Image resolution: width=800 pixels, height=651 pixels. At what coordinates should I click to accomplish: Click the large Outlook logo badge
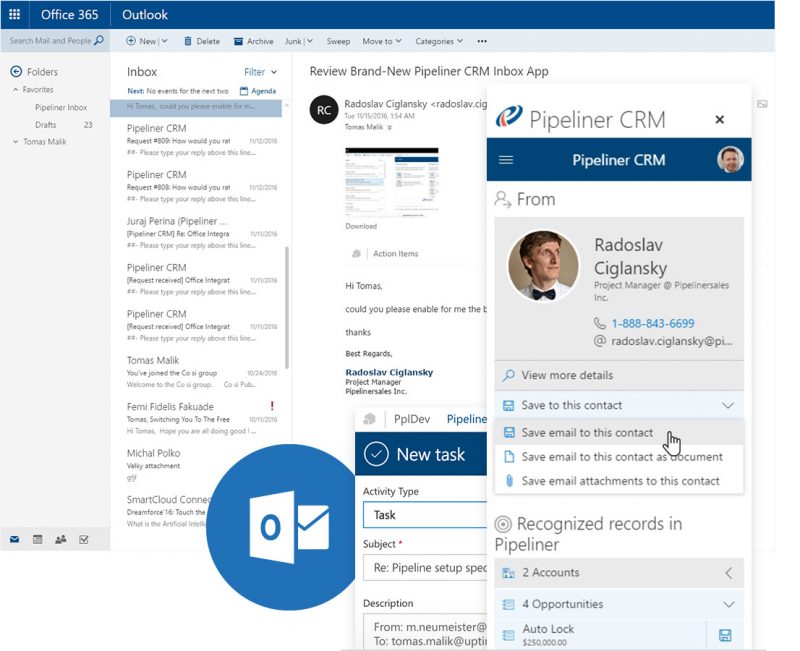[289, 527]
